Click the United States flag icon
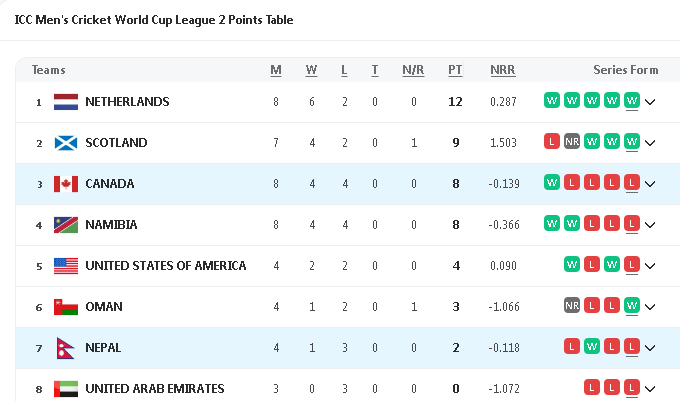The height and width of the screenshot is (401, 680). click(65, 266)
